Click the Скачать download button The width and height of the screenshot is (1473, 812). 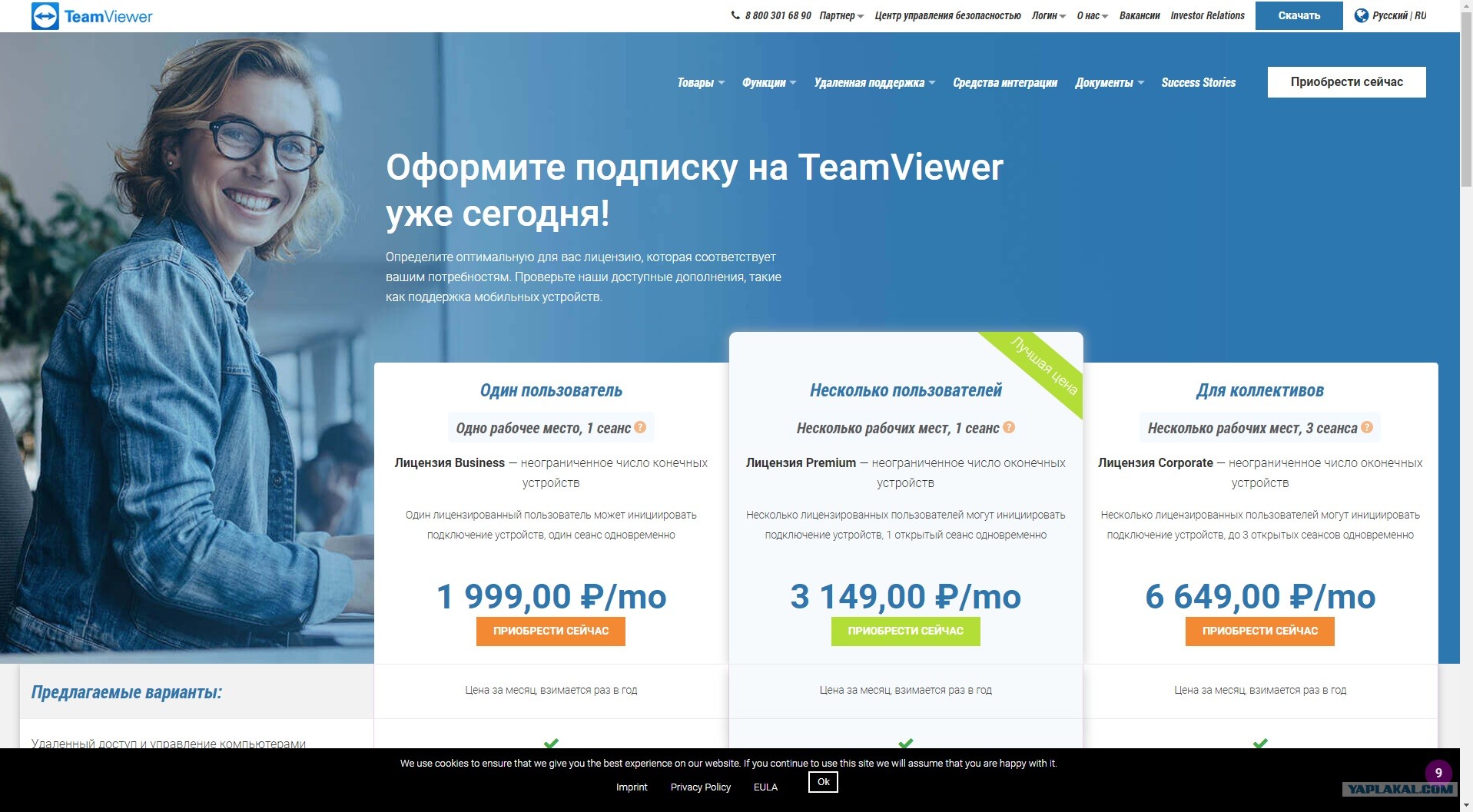1299,15
